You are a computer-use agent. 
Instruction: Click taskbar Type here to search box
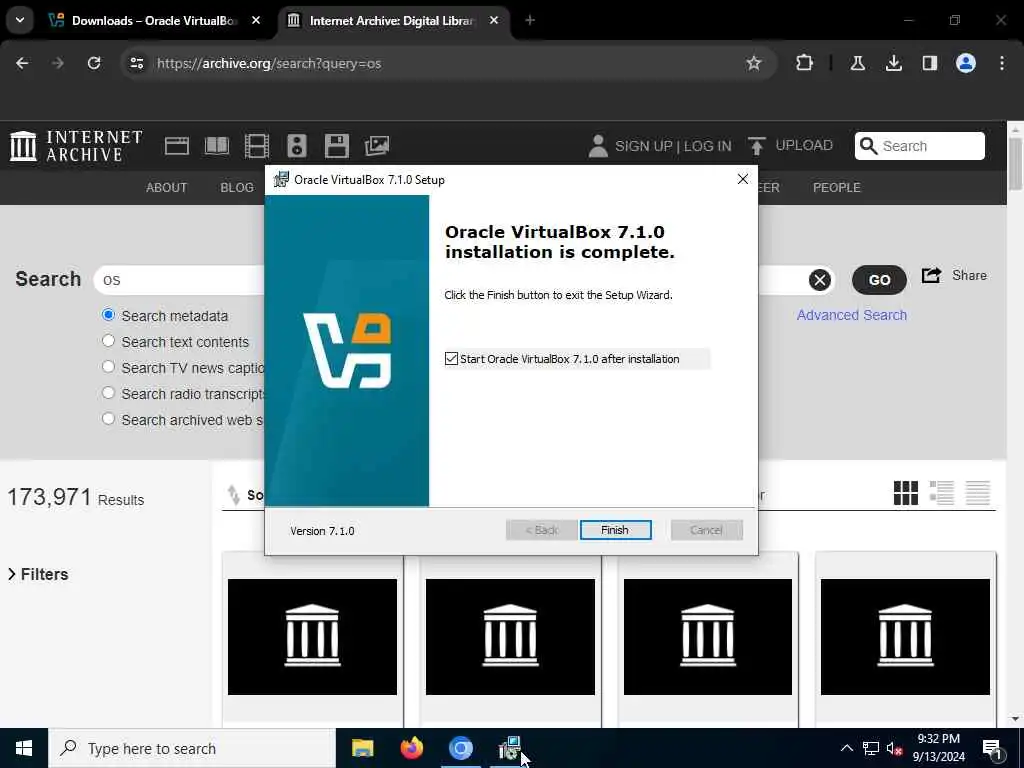click(192, 748)
